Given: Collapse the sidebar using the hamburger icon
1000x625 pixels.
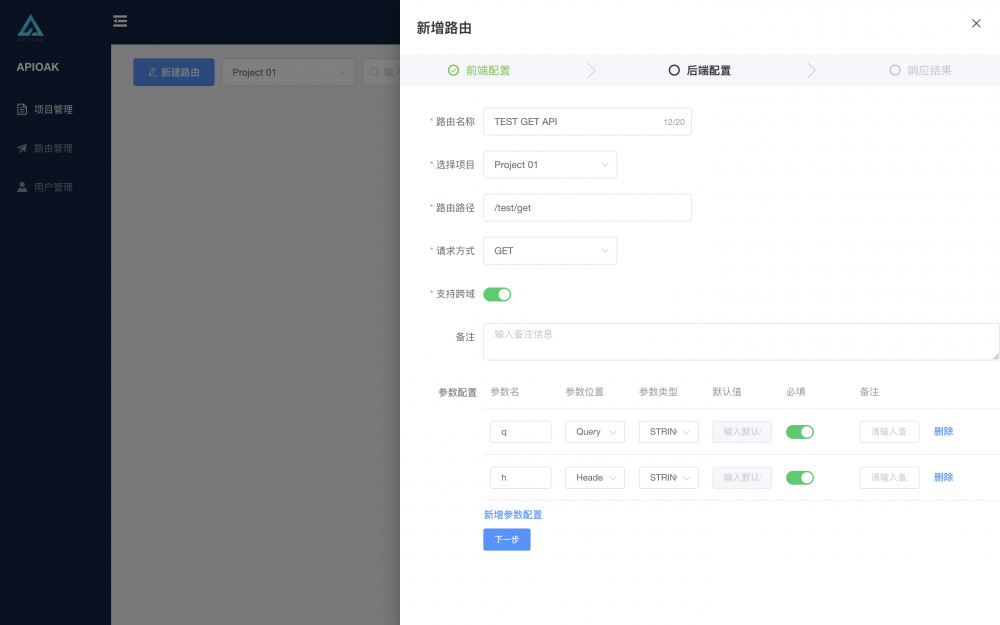Looking at the screenshot, I should (120, 20).
